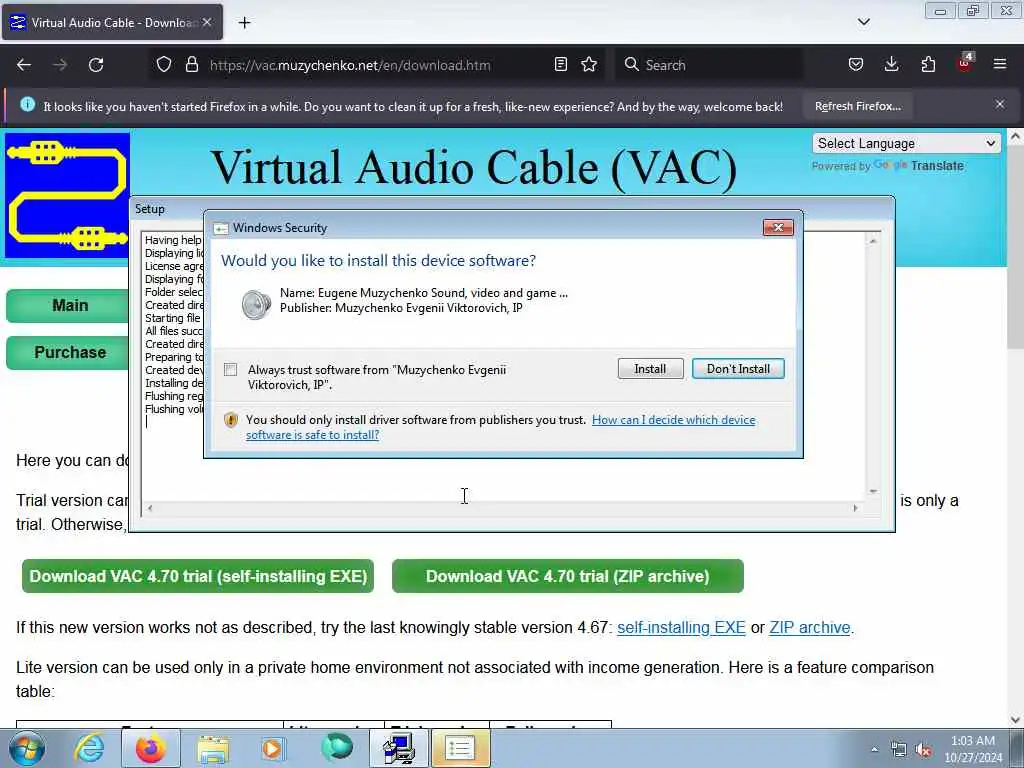Click Setup log scroll down arrow
Image resolution: width=1024 pixels, height=768 pixels.
click(x=872, y=491)
